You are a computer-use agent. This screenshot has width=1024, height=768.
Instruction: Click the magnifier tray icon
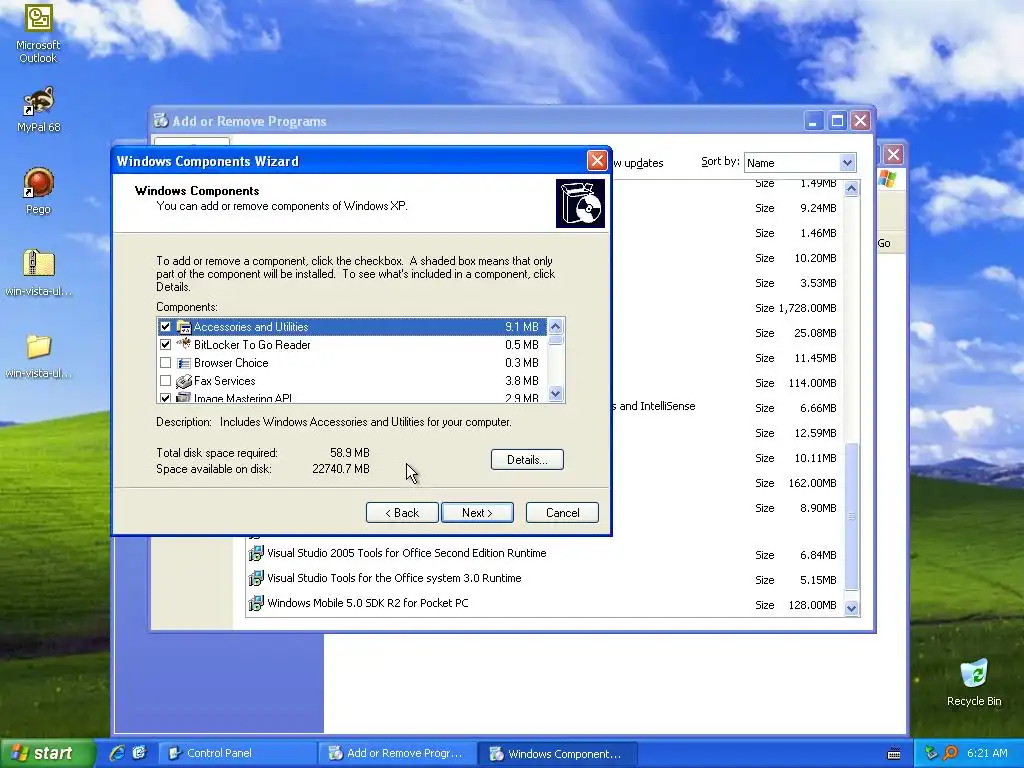click(950, 753)
